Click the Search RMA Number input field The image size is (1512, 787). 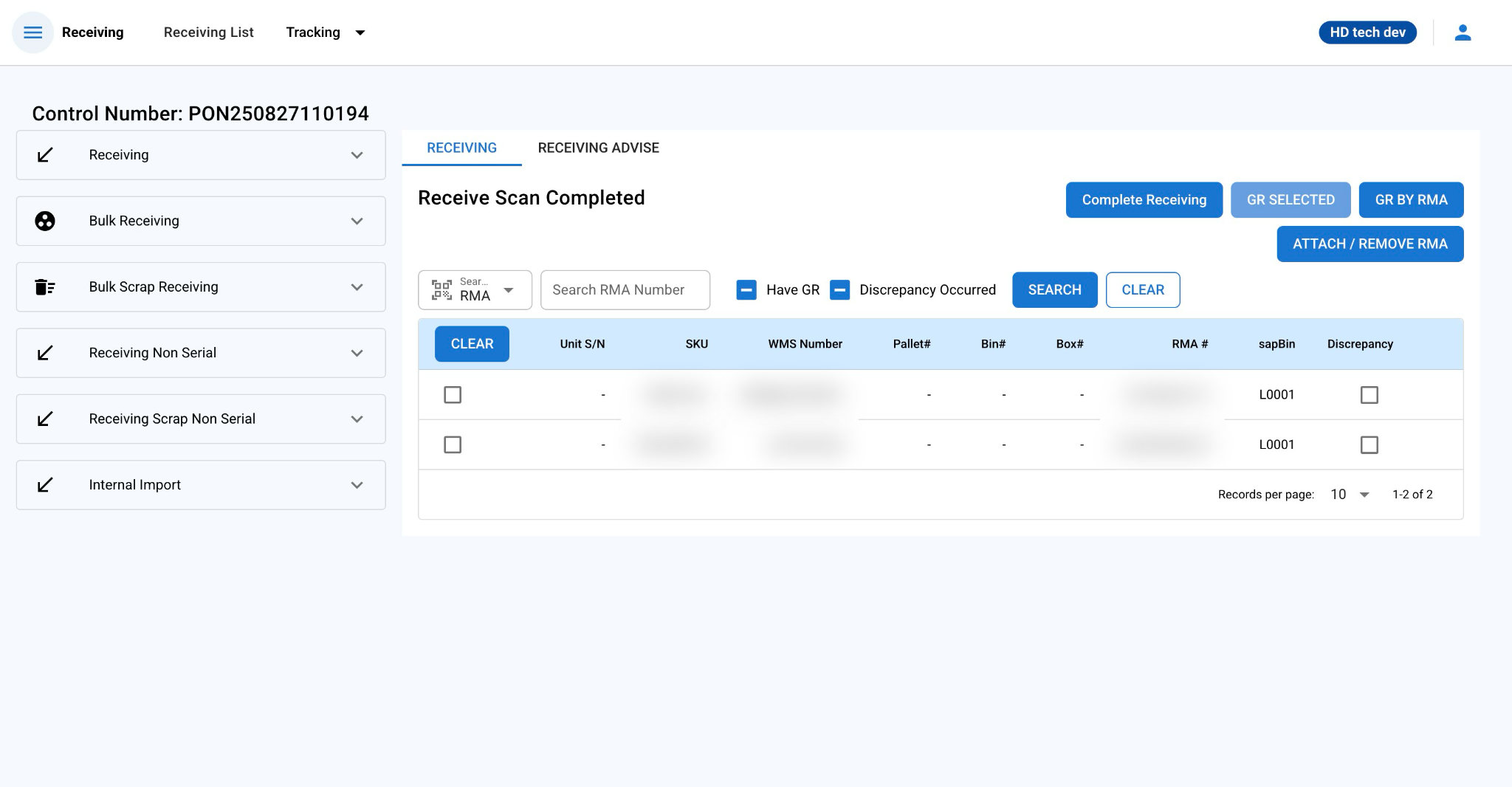[625, 290]
